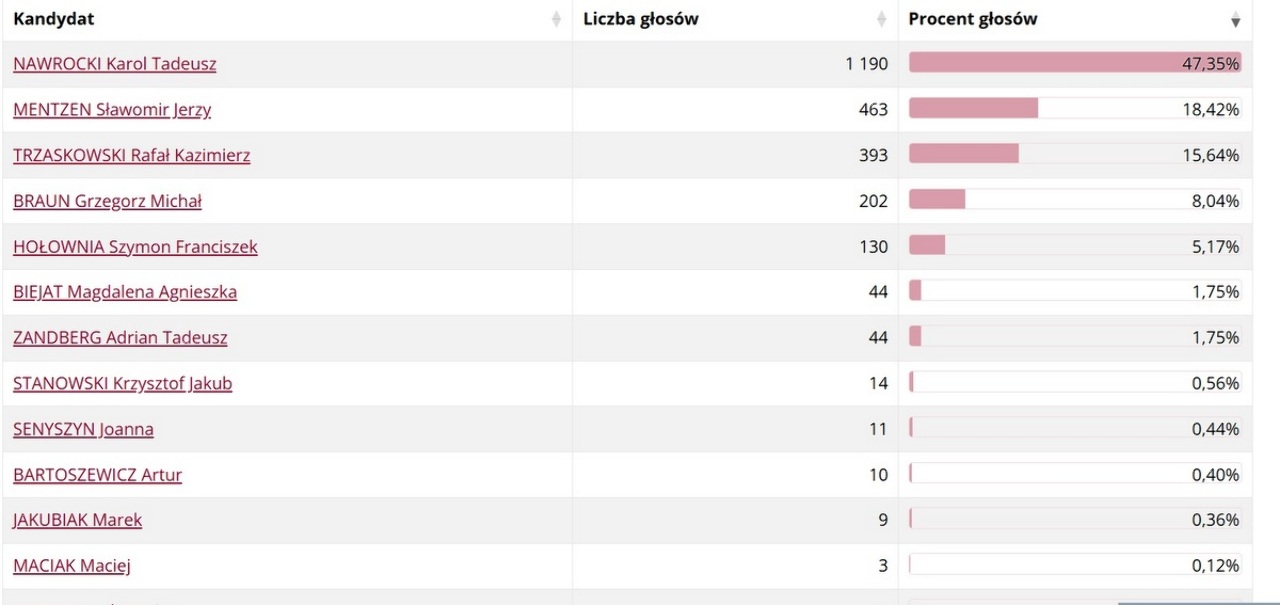Open MENTZEN Sławomir Jerzy candidate link
The image size is (1280, 605).
[112, 110]
